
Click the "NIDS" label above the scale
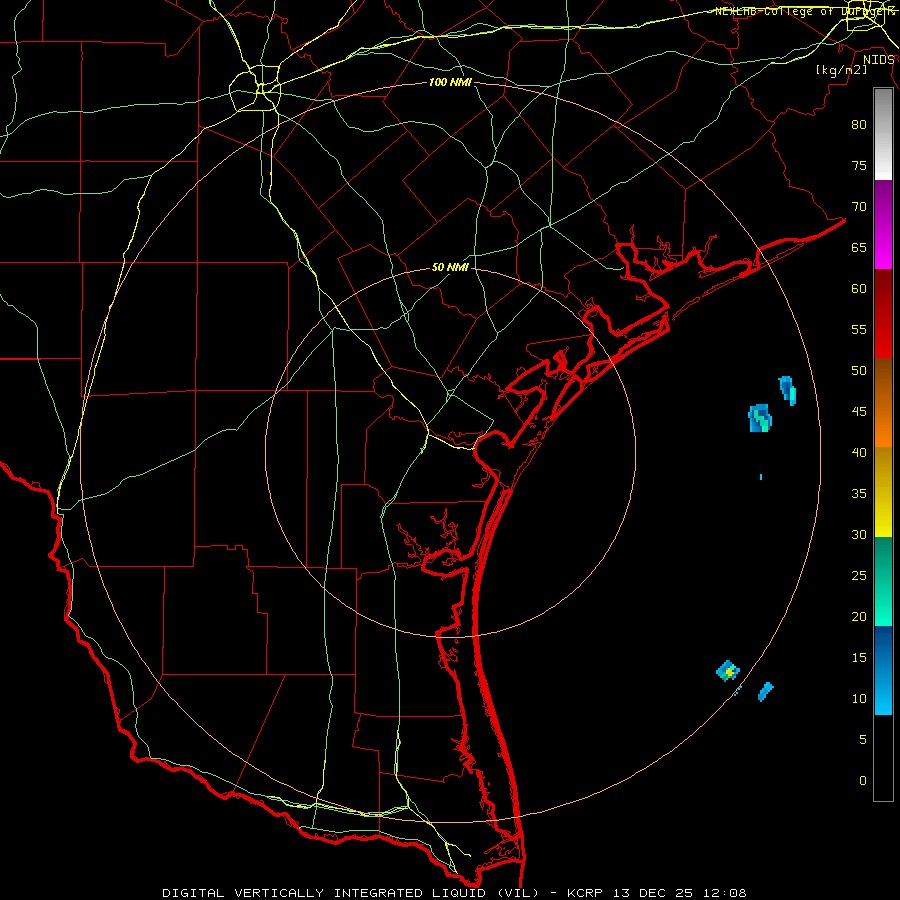[x=878, y=60]
